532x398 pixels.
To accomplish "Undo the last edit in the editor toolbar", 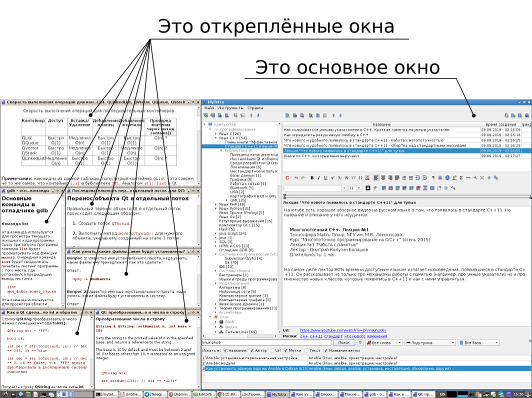I will coord(296,178).
